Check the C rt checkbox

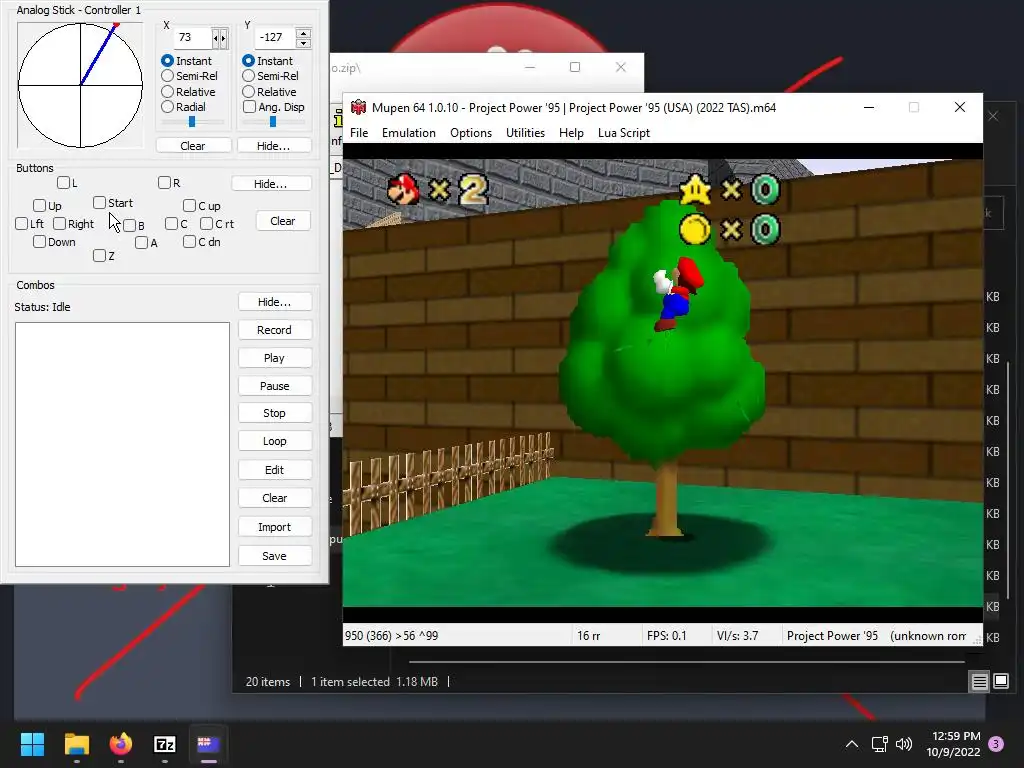pyautogui.click(x=206, y=223)
